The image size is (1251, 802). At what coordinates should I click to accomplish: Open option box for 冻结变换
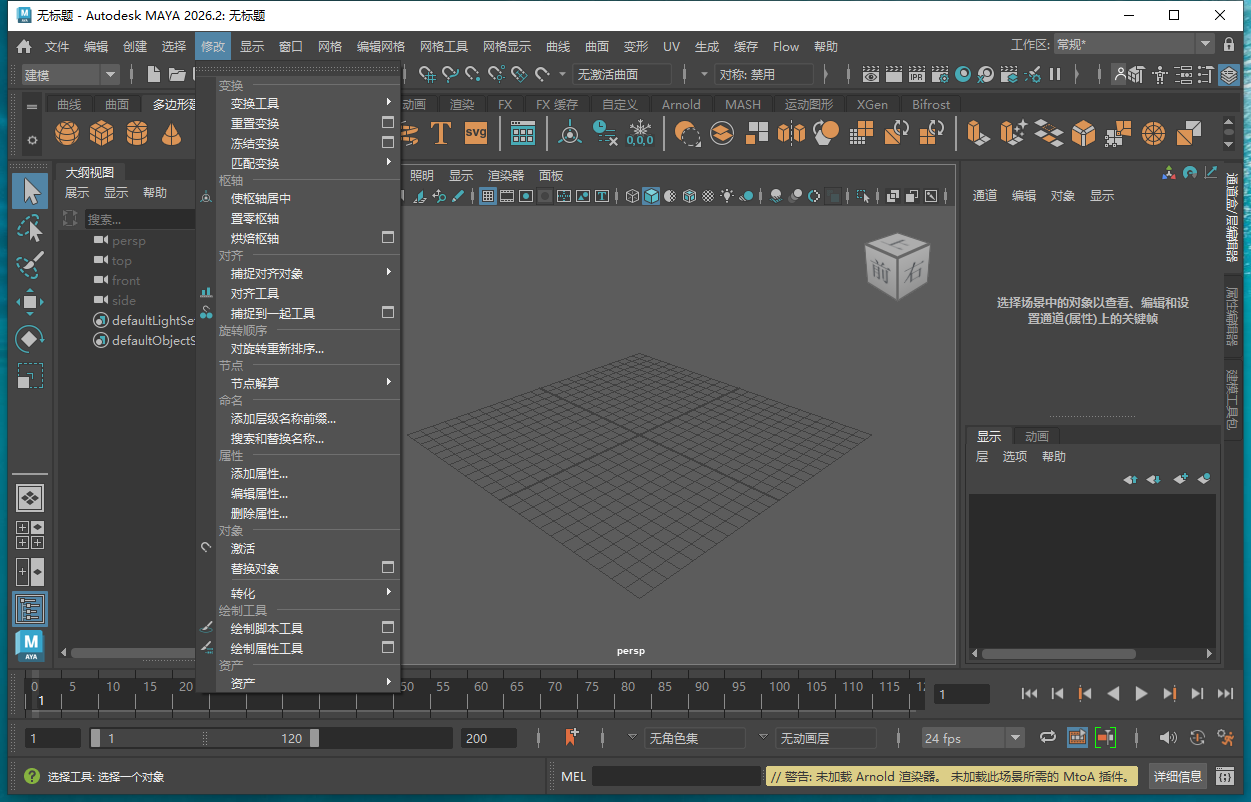click(x=388, y=142)
